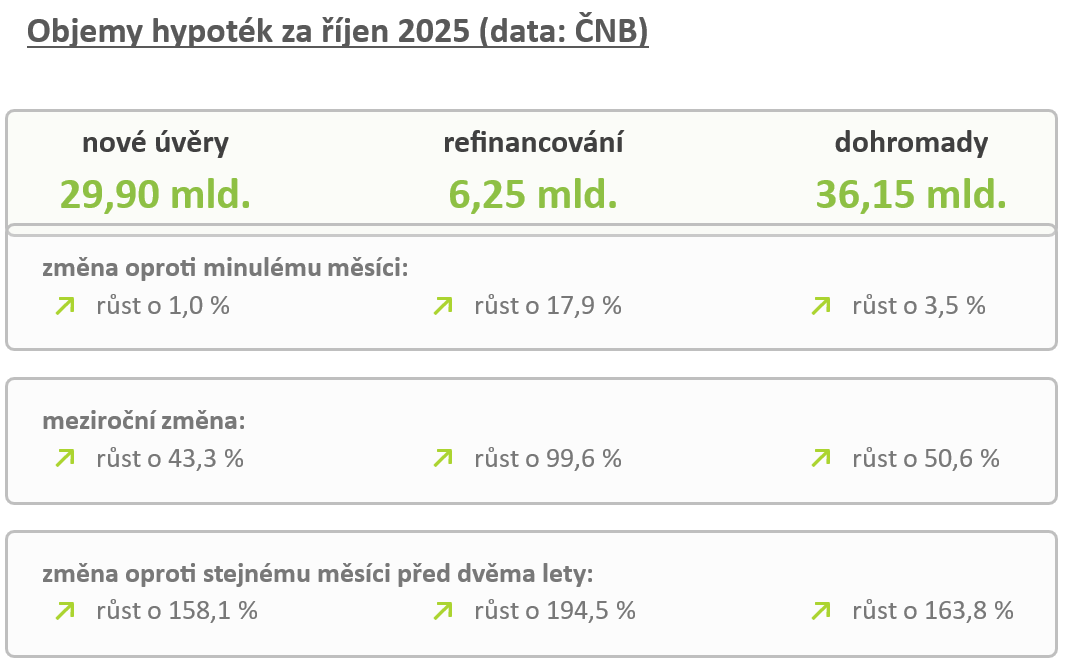
Task: Click the 29,90 mld. value
Action: [x=155, y=193]
